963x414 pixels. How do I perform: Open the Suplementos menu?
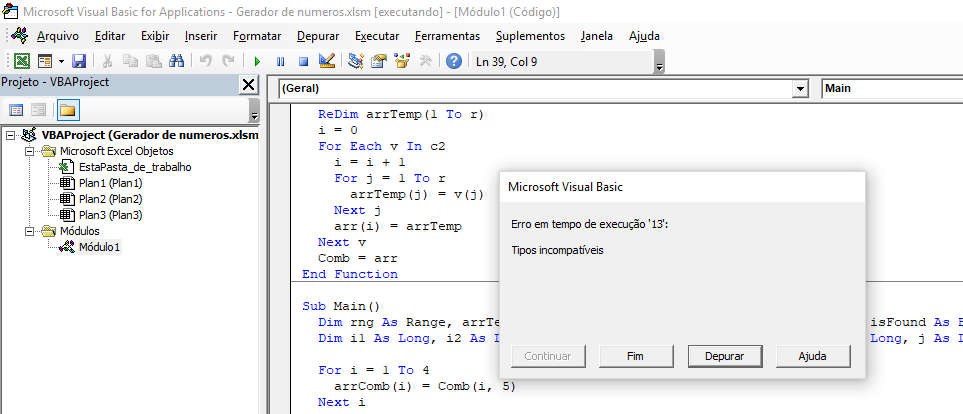(x=531, y=36)
